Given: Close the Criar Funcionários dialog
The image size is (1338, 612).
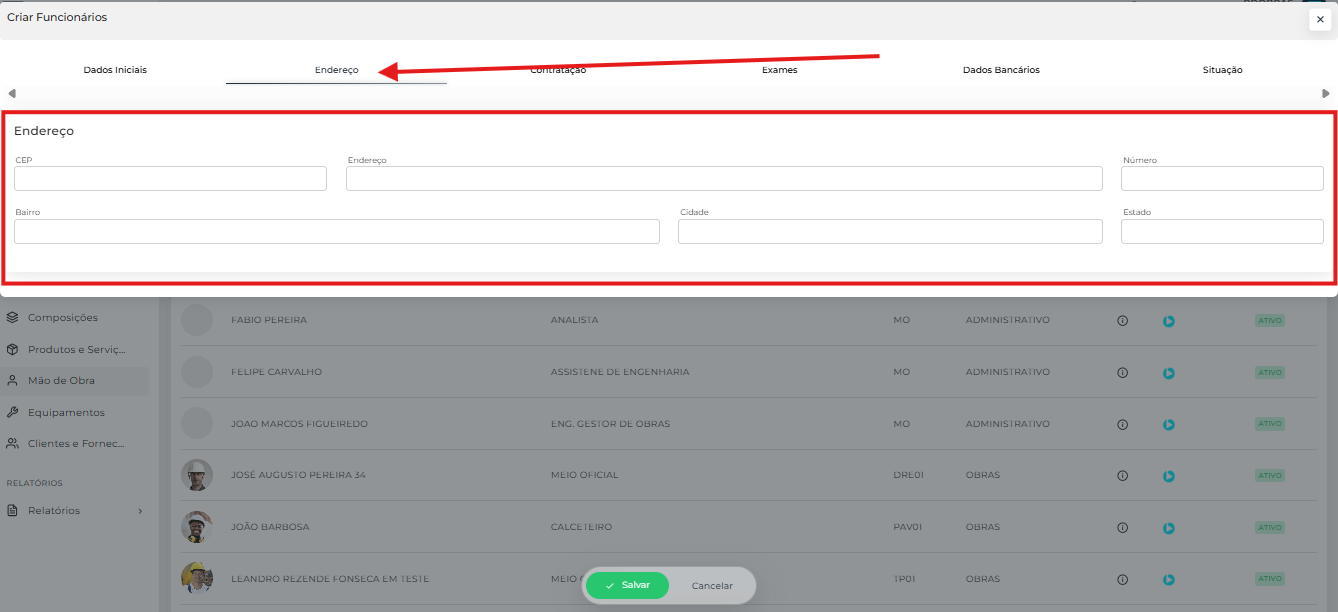Looking at the screenshot, I should pos(1320,19).
